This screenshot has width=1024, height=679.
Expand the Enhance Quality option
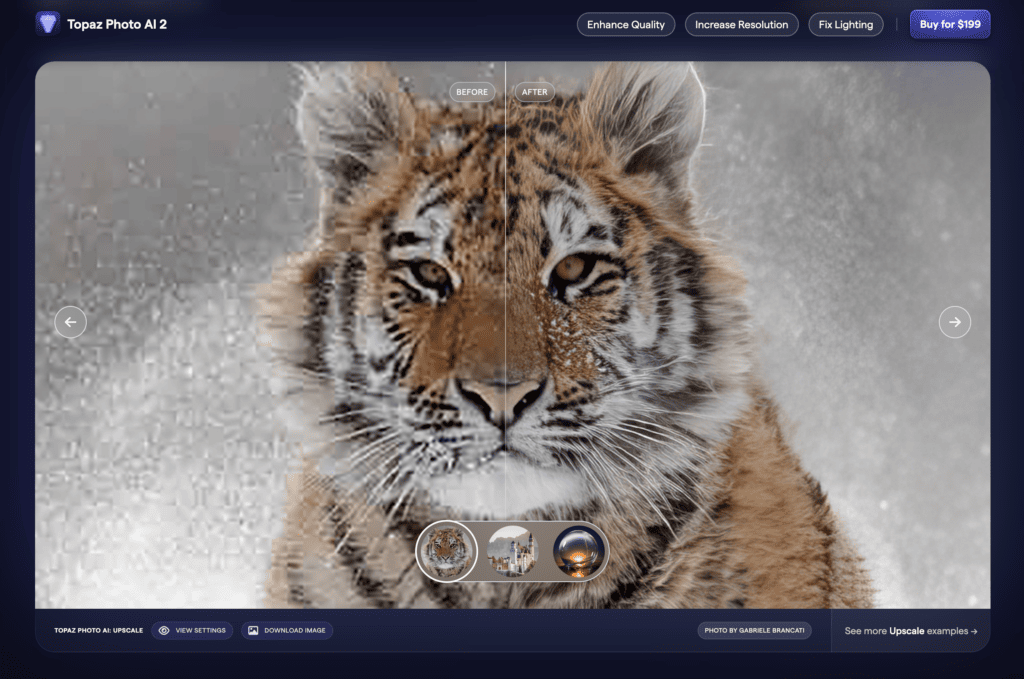click(626, 24)
